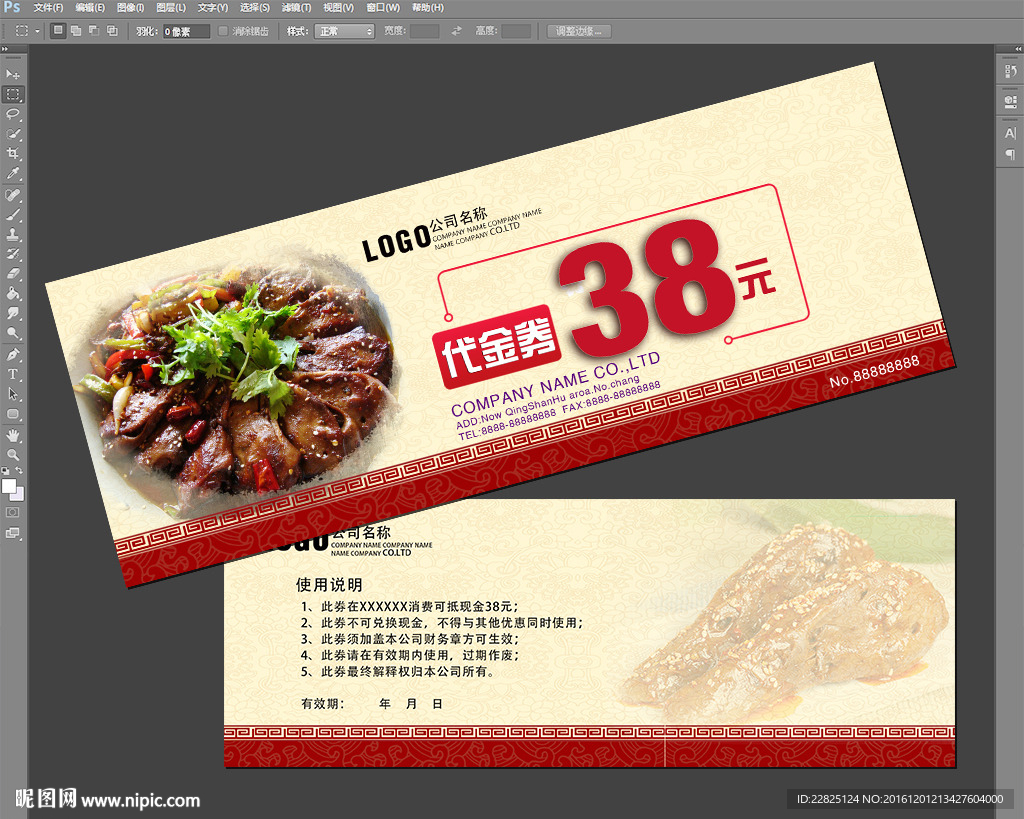Select the Lasso tool
This screenshot has width=1024, height=819.
[12, 114]
